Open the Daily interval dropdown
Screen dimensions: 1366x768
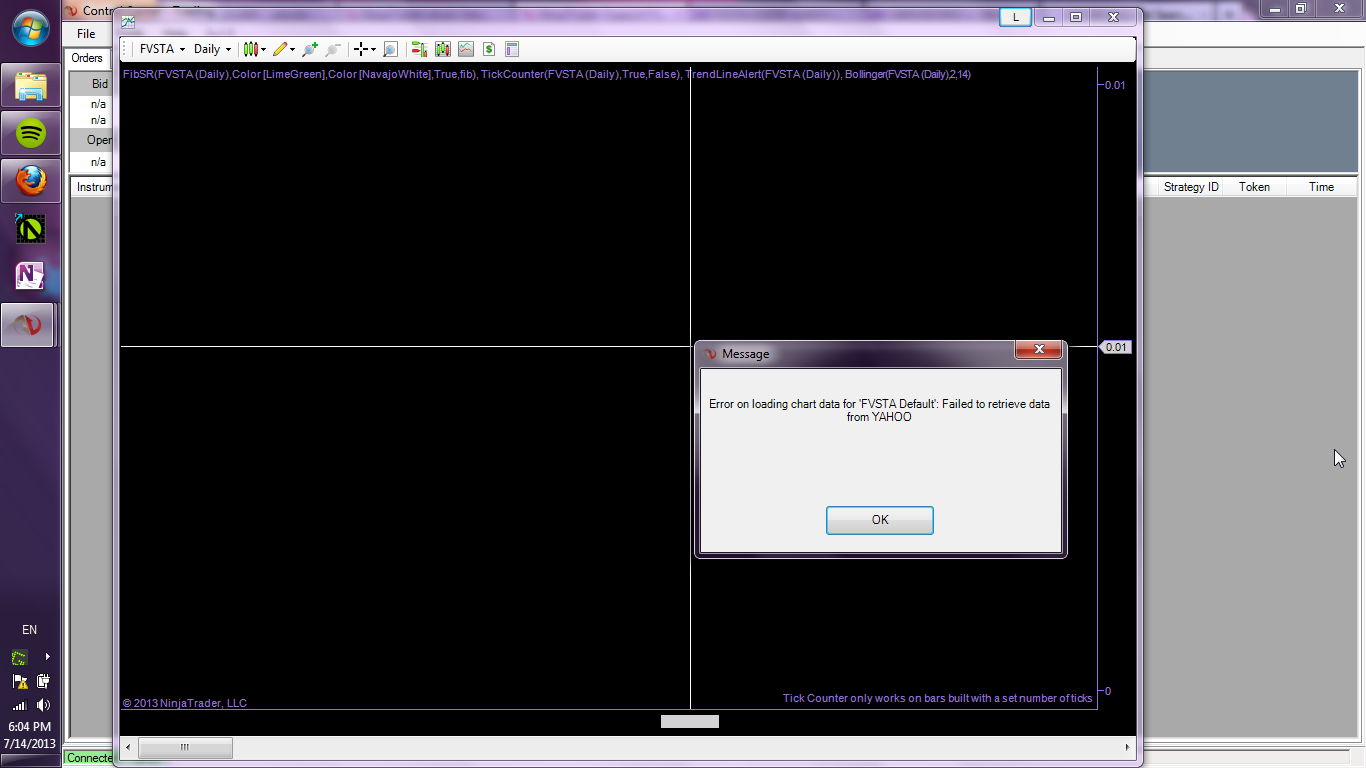click(212, 49)
